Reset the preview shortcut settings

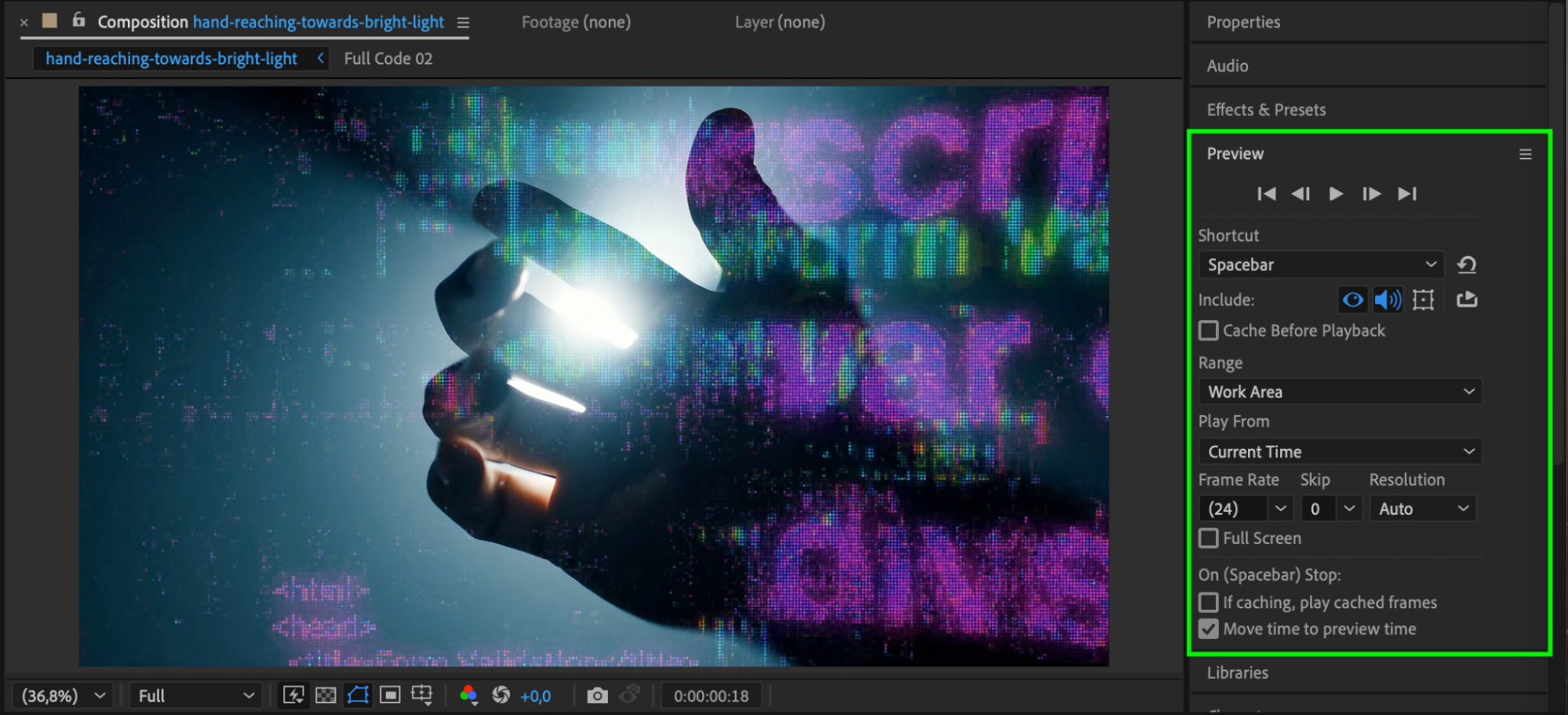tap(1467, 264)
